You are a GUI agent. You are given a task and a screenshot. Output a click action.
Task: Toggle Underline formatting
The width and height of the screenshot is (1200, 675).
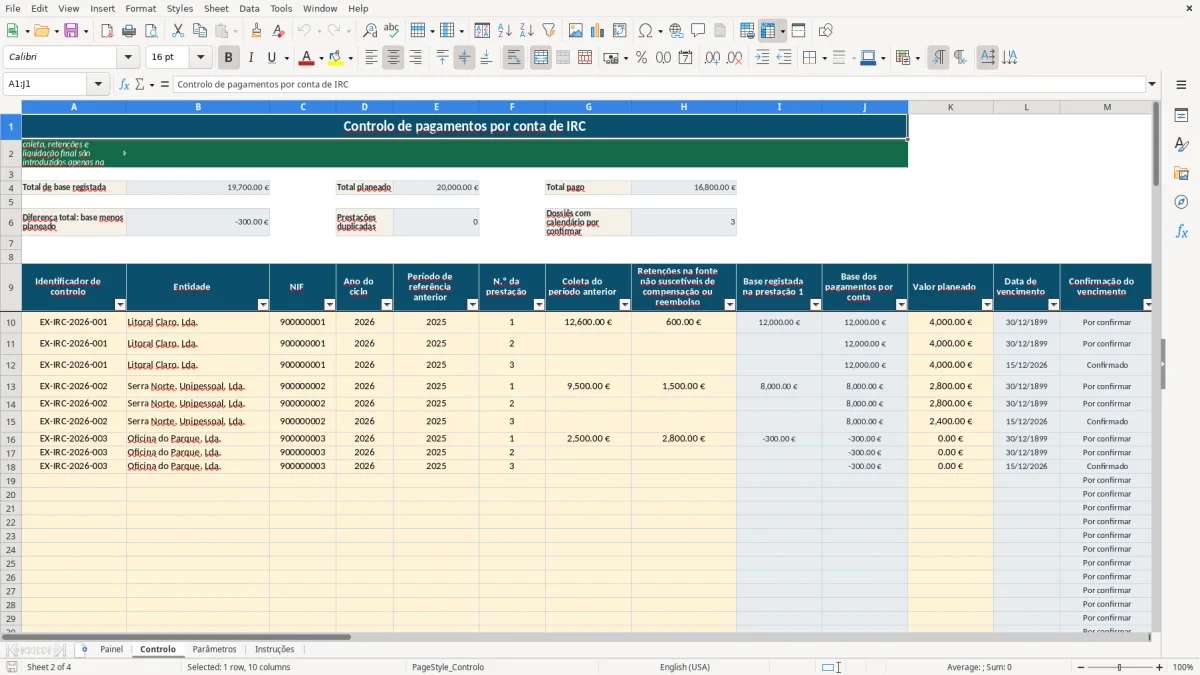(x=271, y=58)
